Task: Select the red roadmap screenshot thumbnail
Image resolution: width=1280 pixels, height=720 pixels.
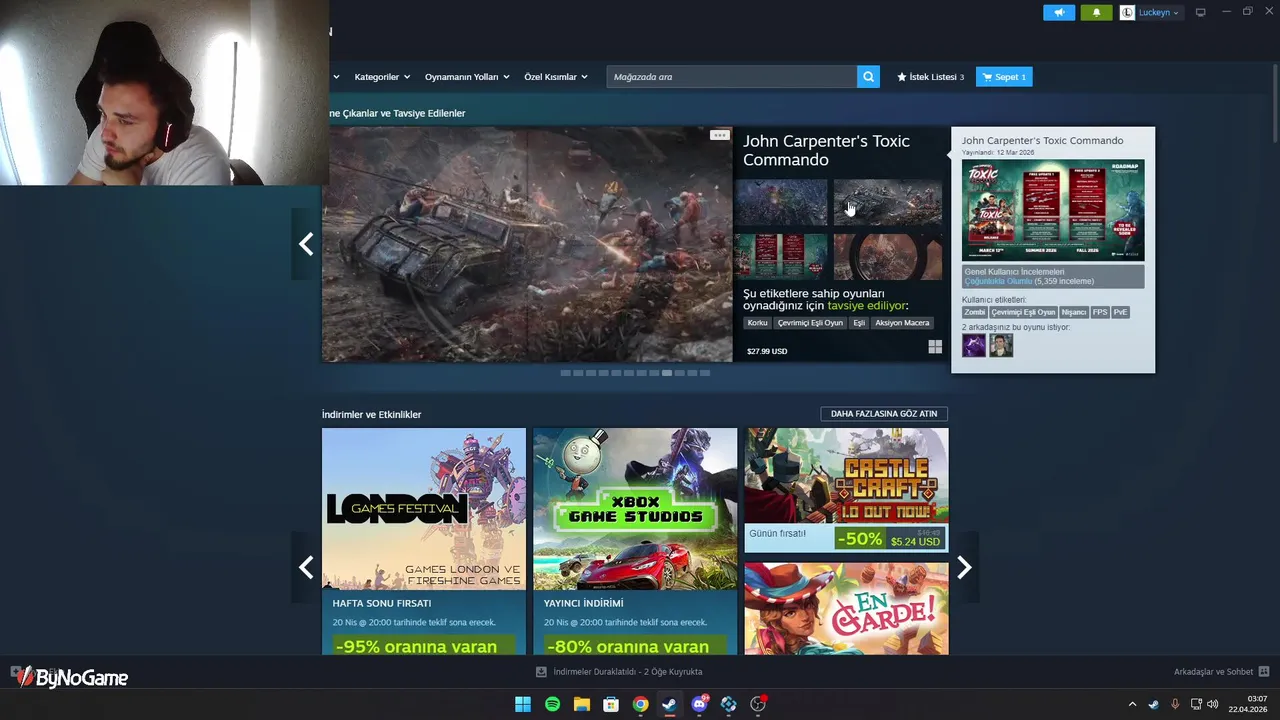Action: tap(781, 257)
